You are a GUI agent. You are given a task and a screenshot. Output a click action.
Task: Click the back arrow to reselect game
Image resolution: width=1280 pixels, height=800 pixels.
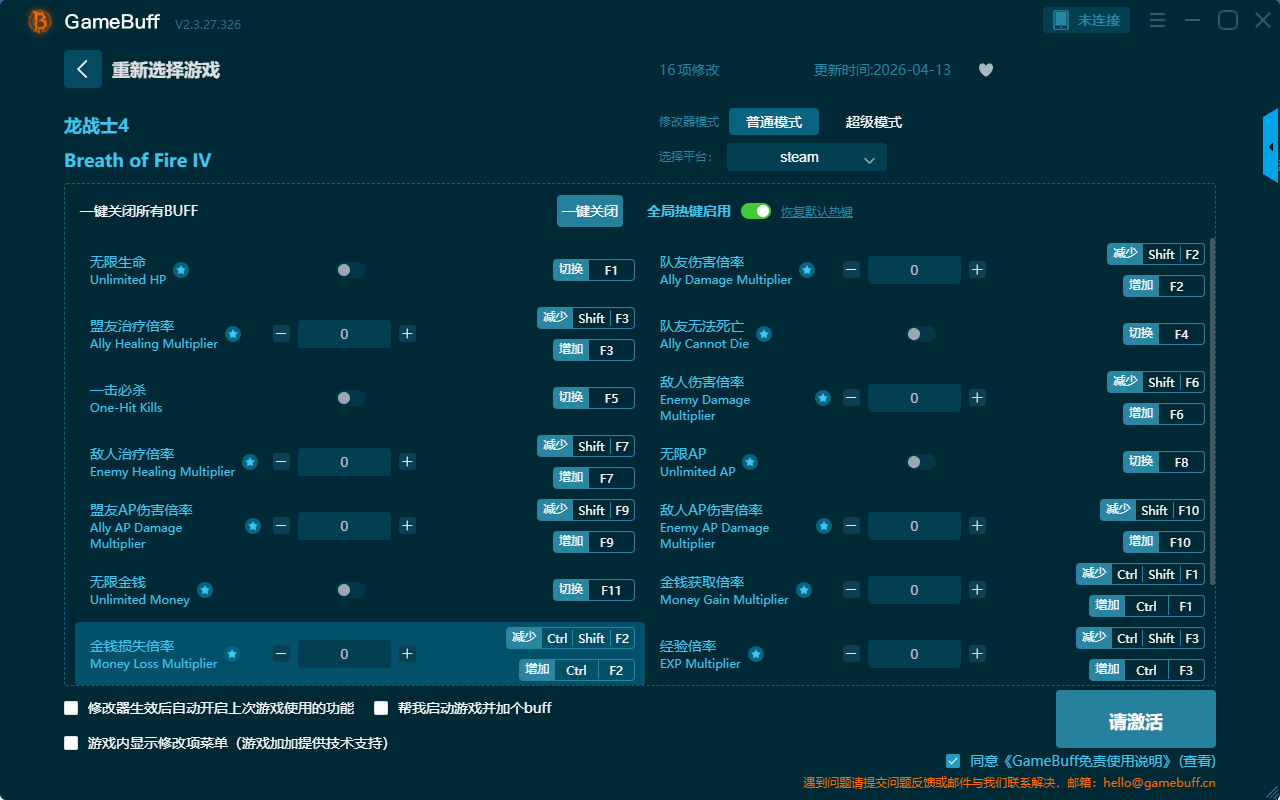click(83, 69)
